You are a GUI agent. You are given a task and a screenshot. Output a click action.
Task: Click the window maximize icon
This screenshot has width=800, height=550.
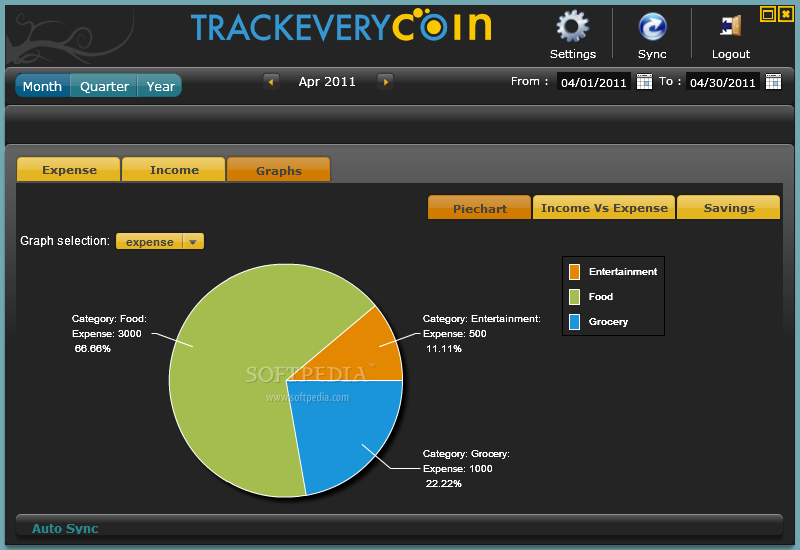767,14
